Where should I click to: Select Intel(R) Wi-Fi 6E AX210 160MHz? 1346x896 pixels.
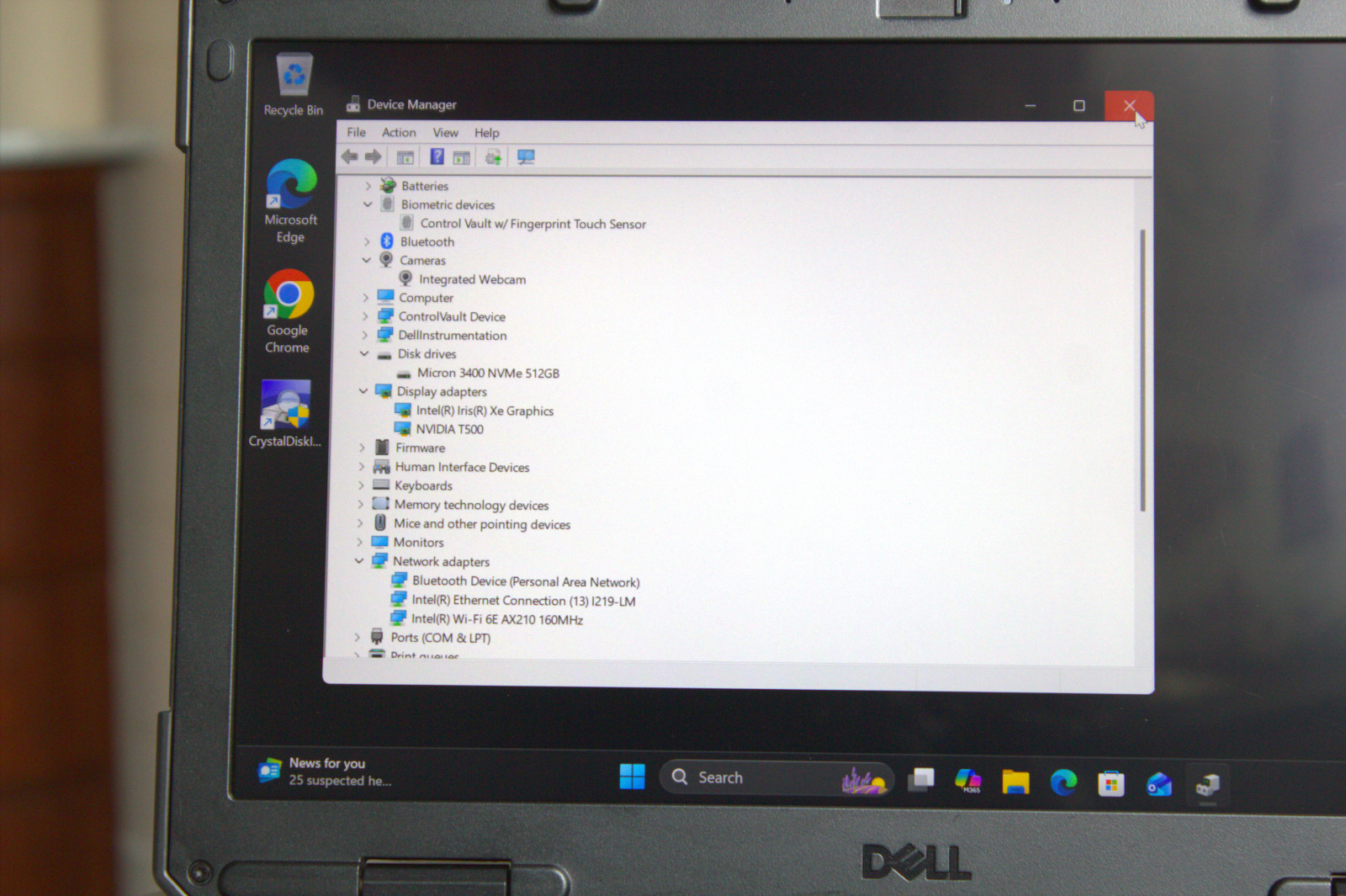pyautogui.click(x=497, y=619)
